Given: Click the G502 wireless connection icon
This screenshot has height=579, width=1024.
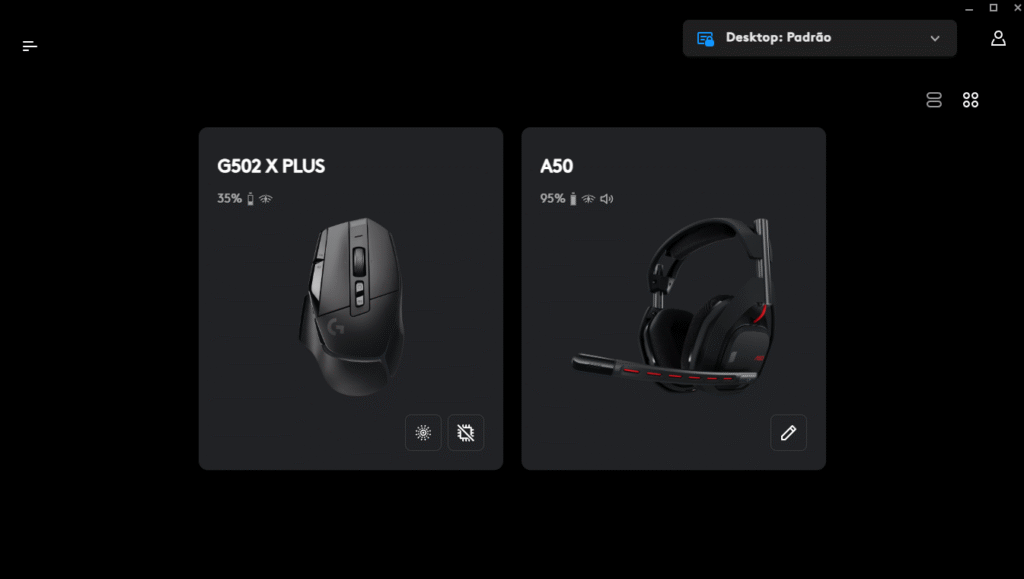Looking at the screenshot, I should 265,199.
